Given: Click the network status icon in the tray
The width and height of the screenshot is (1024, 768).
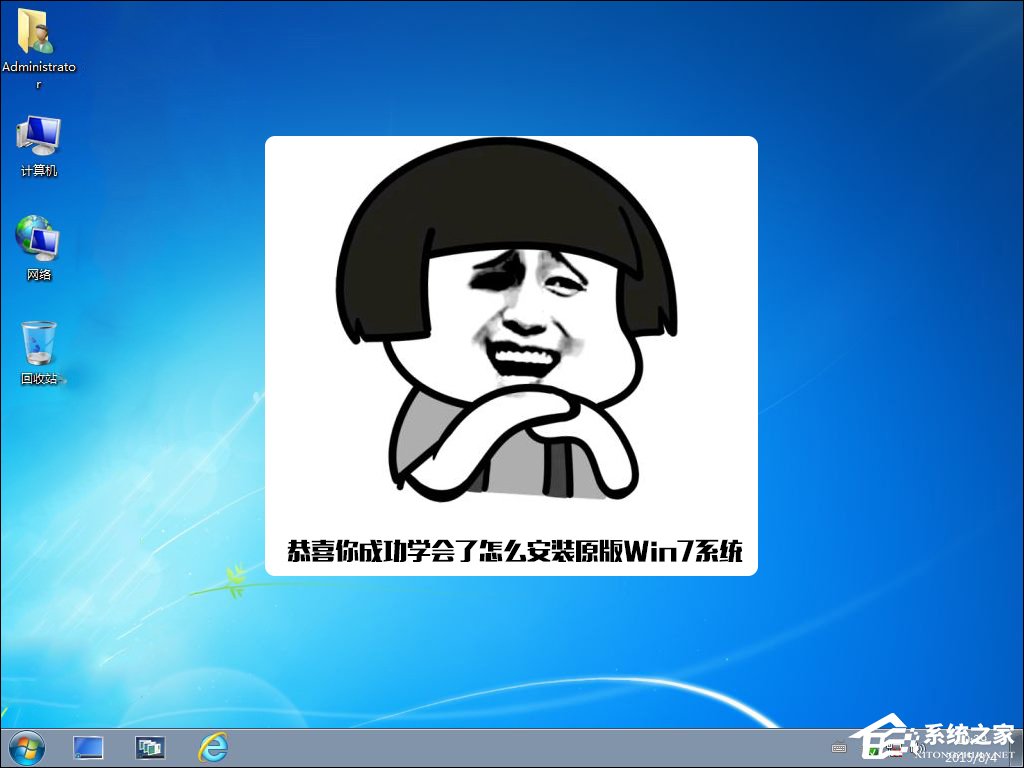Looking at the screenshot, I should pos(895,748).
